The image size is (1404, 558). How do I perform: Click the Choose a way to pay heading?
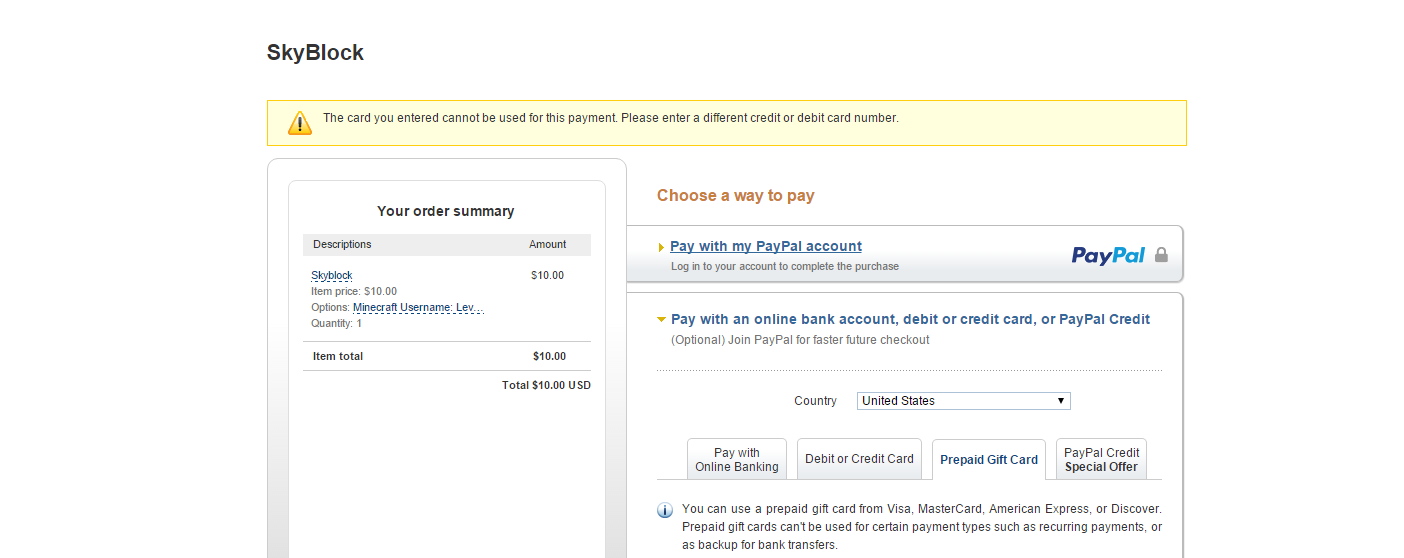pos(736,195)
